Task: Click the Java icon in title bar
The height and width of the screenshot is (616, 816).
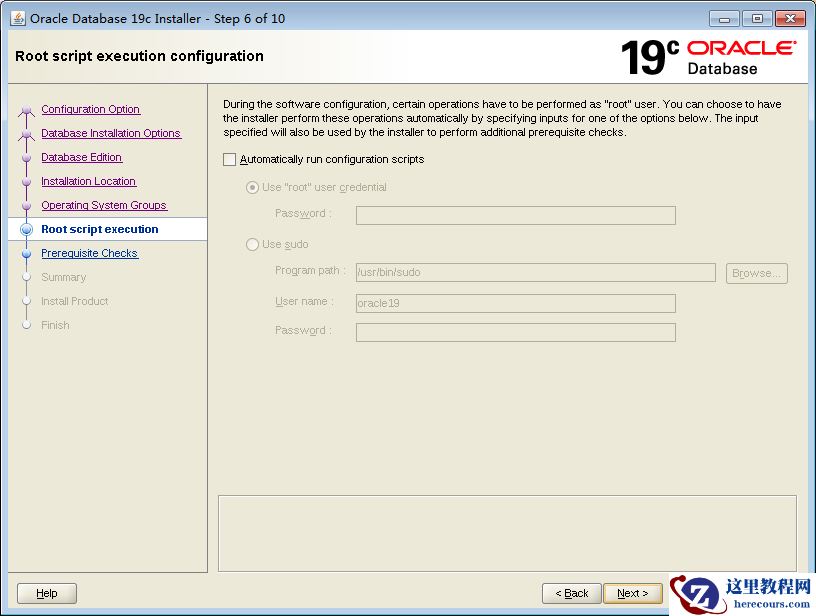Action: tap(17, 18)
